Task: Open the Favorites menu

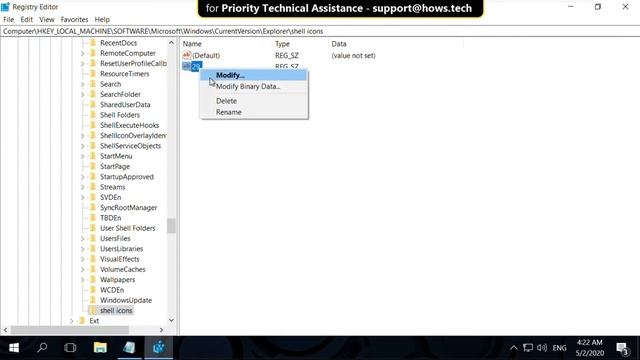Action: click(74, 19)
